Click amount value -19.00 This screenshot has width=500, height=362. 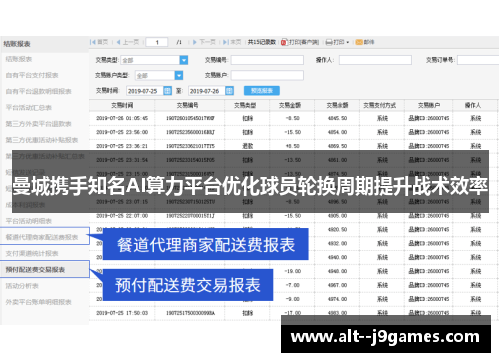pyautogui.click(x=293, y=271)
